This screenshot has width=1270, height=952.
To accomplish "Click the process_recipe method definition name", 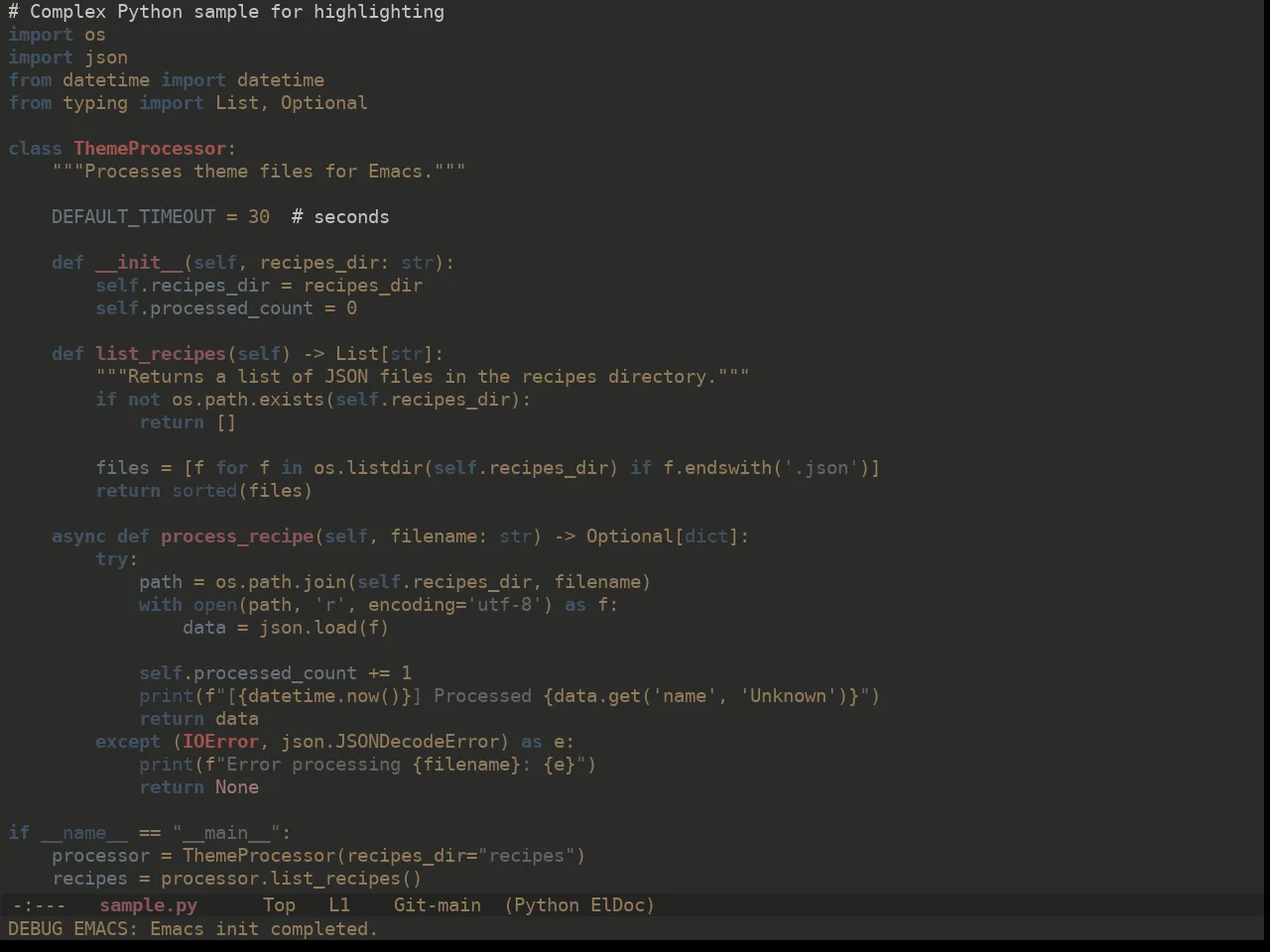I will point(237,536).
